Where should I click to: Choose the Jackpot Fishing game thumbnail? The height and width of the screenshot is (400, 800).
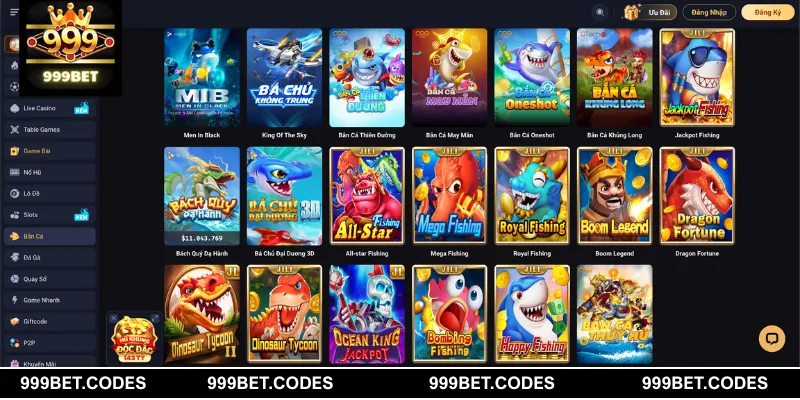pos(697,78)
